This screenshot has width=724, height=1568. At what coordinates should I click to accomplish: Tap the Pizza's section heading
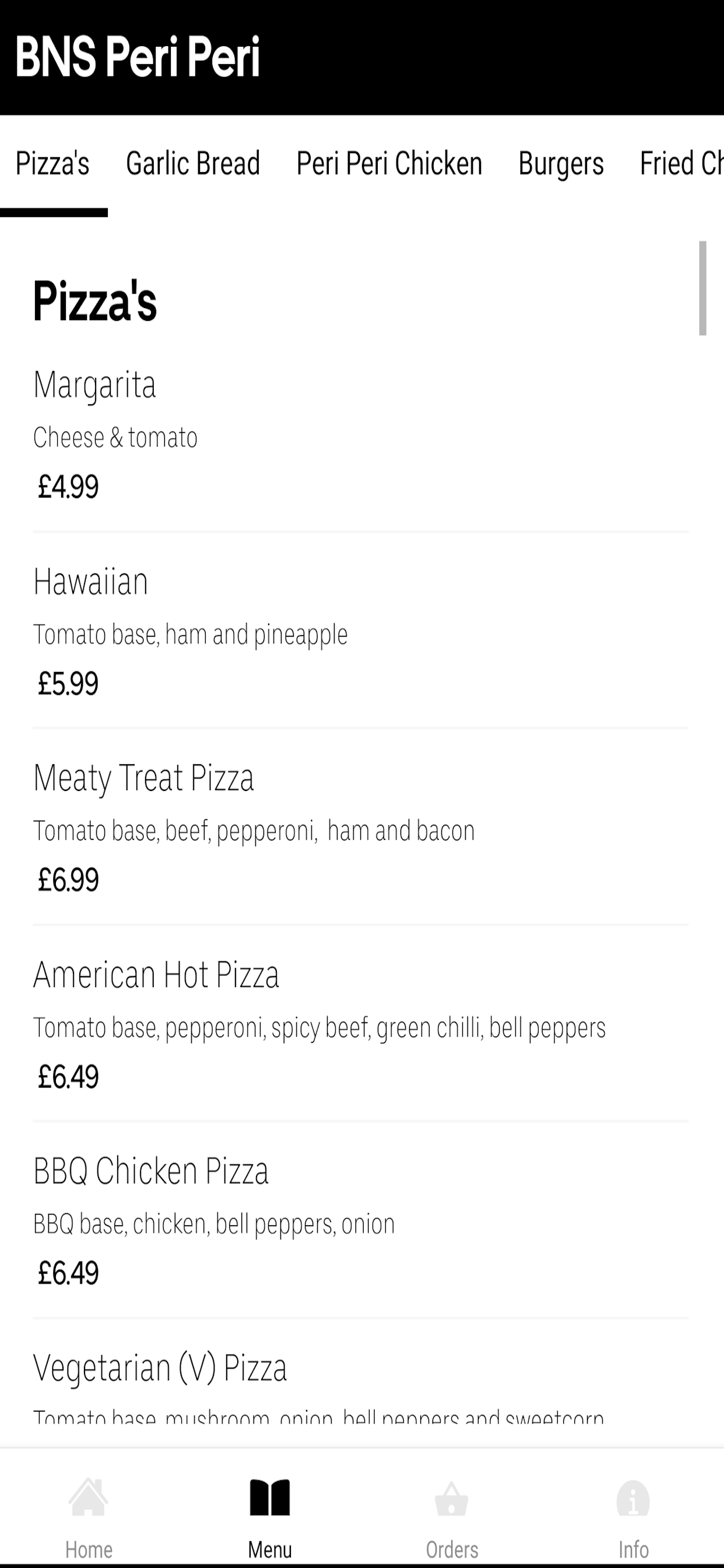click(95, 300)
